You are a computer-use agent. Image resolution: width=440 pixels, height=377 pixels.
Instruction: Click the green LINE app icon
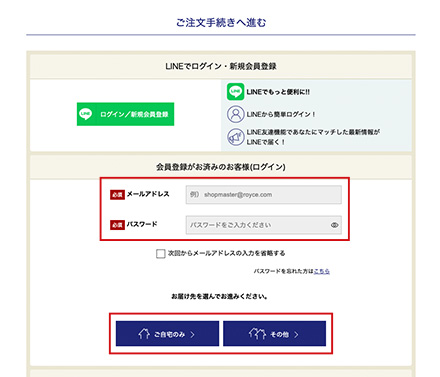(x=236, y=92)
